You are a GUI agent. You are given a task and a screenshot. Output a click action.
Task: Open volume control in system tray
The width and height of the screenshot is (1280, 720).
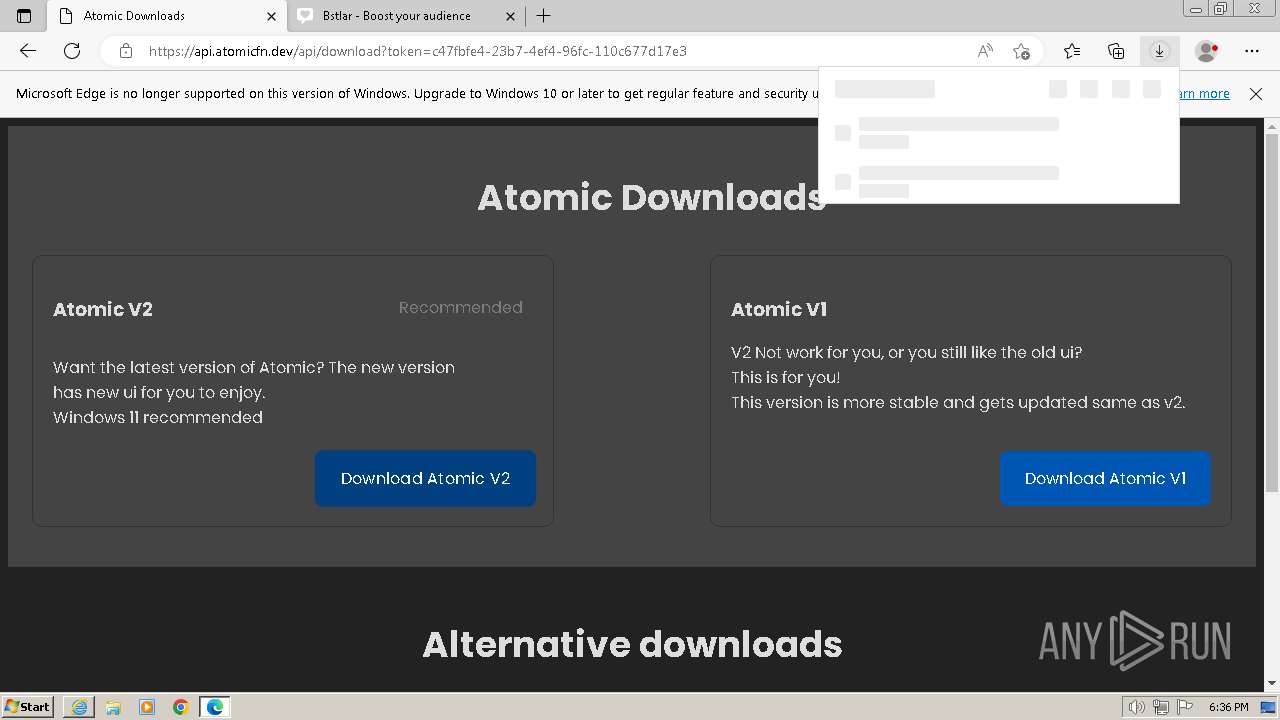click(1137, 707)
